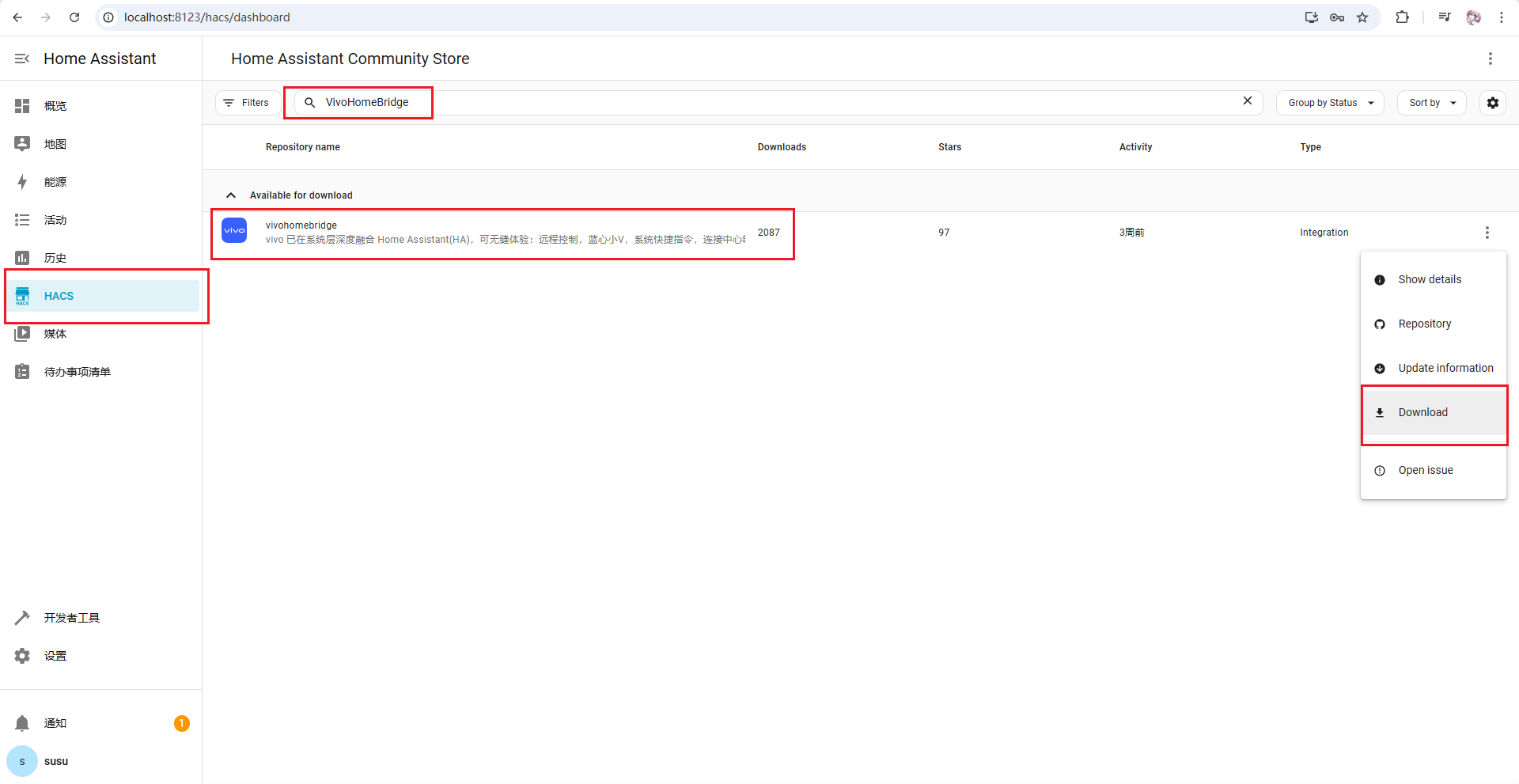Bookmark this page with star icon
Image resolution: width=1519 pixels, height=784 pixels.
1362,17
